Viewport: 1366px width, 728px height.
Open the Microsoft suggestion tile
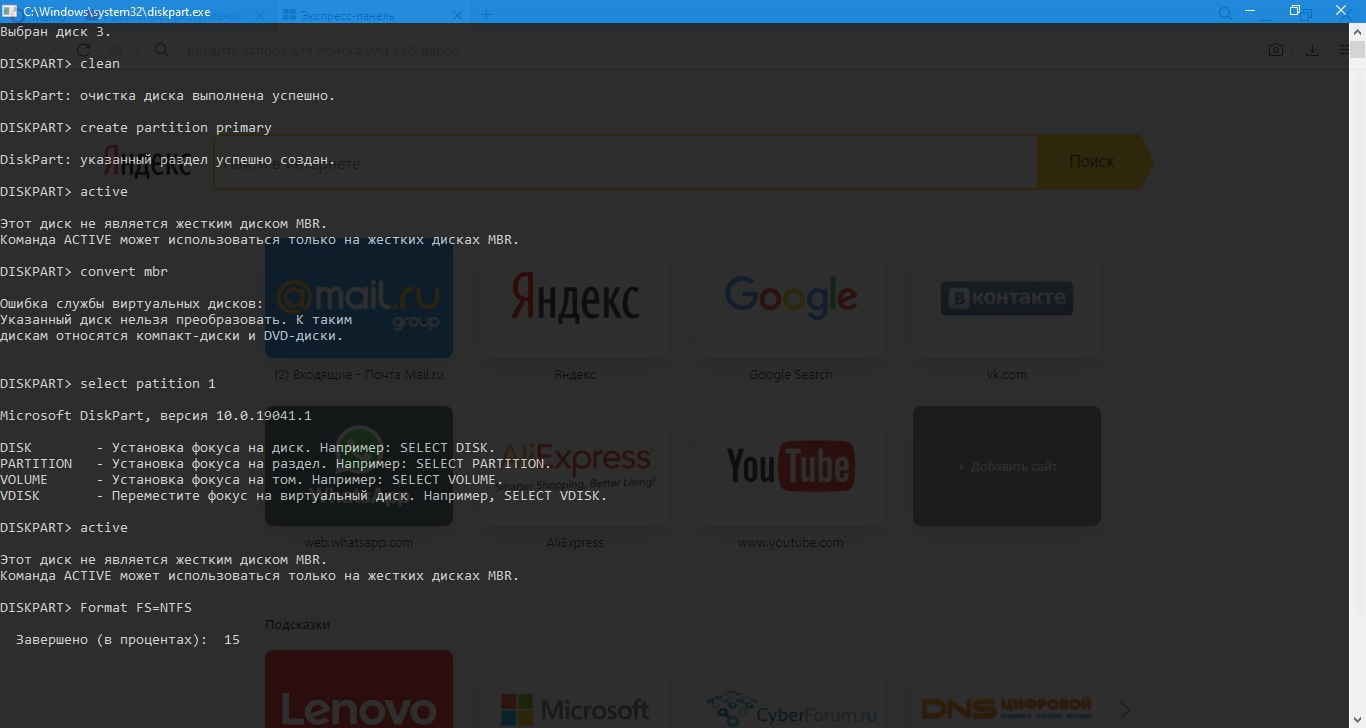pyautogui.click(x=574, y=689)
